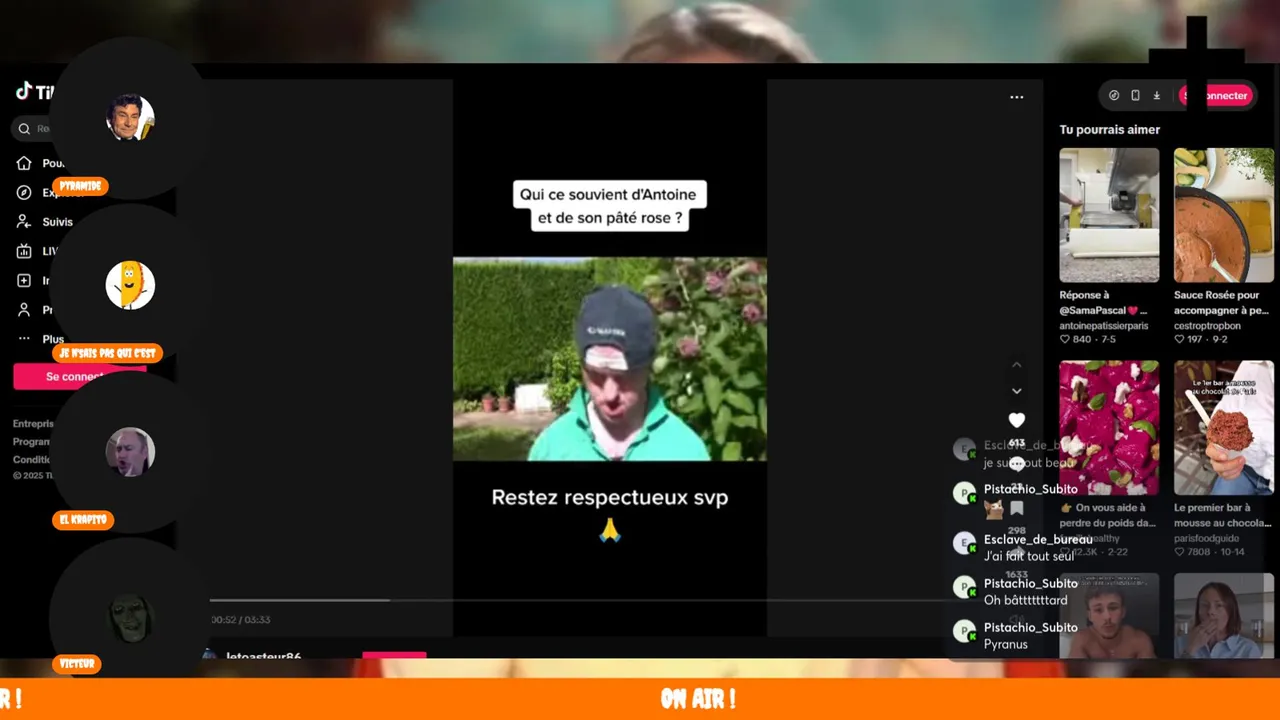
Task: Click the chat message 'J'ai fait tout seul'
Action: coord(1029,556)
